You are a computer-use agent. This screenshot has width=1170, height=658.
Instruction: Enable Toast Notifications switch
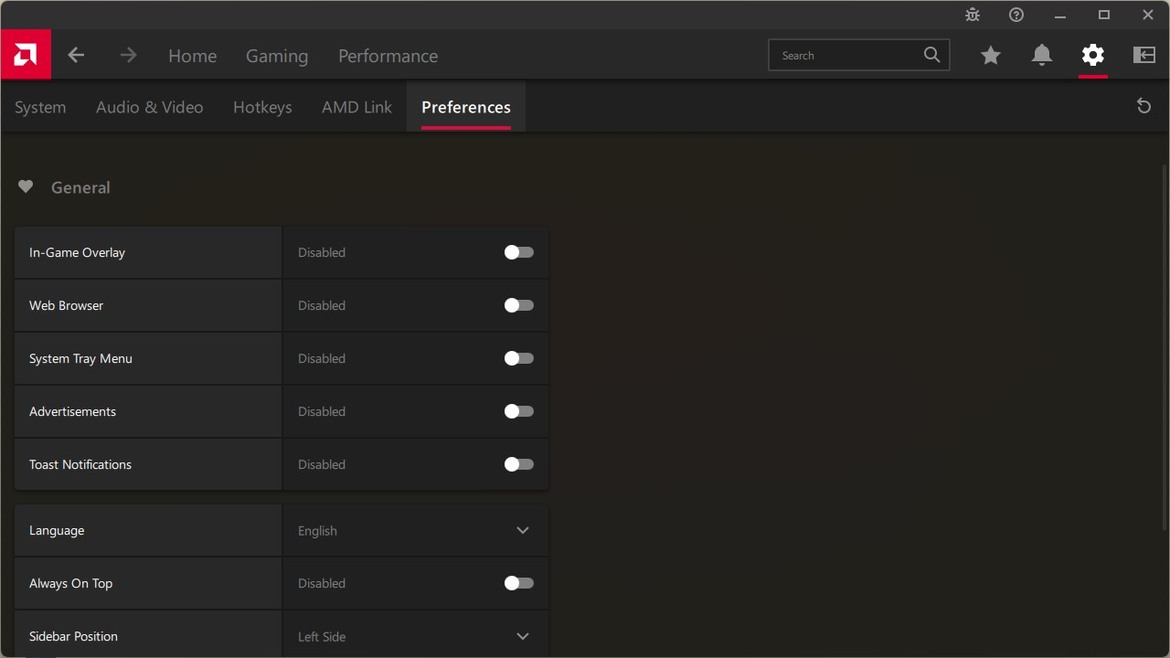pyautogui.click(x=519, y=464)
